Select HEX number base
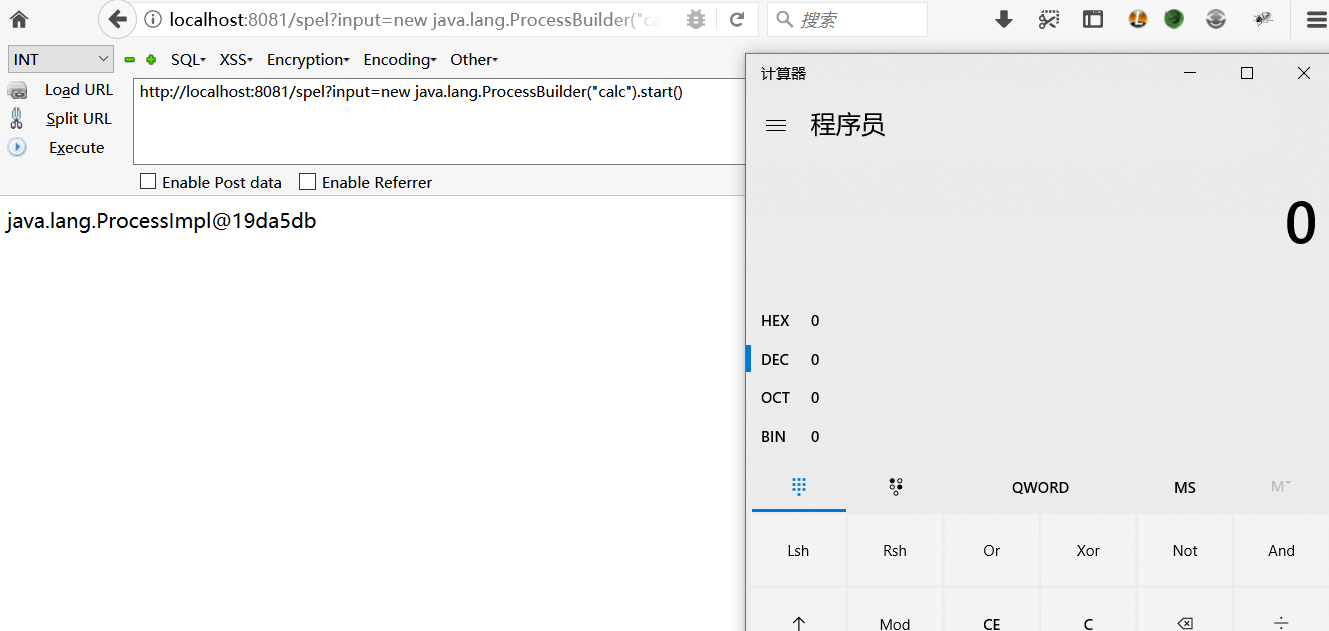This screenshot has height=631, width=1329. (790, 321)
